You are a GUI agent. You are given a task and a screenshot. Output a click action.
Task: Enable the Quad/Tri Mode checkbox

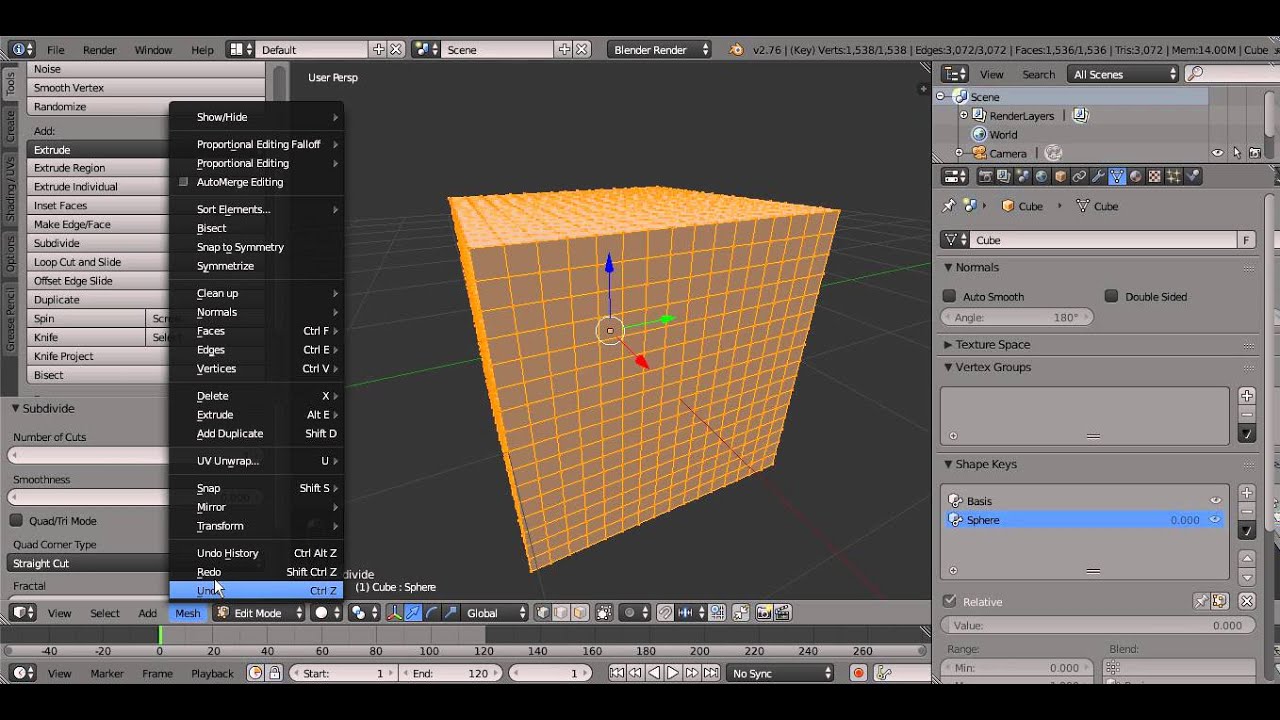click(x=16, y=521)
